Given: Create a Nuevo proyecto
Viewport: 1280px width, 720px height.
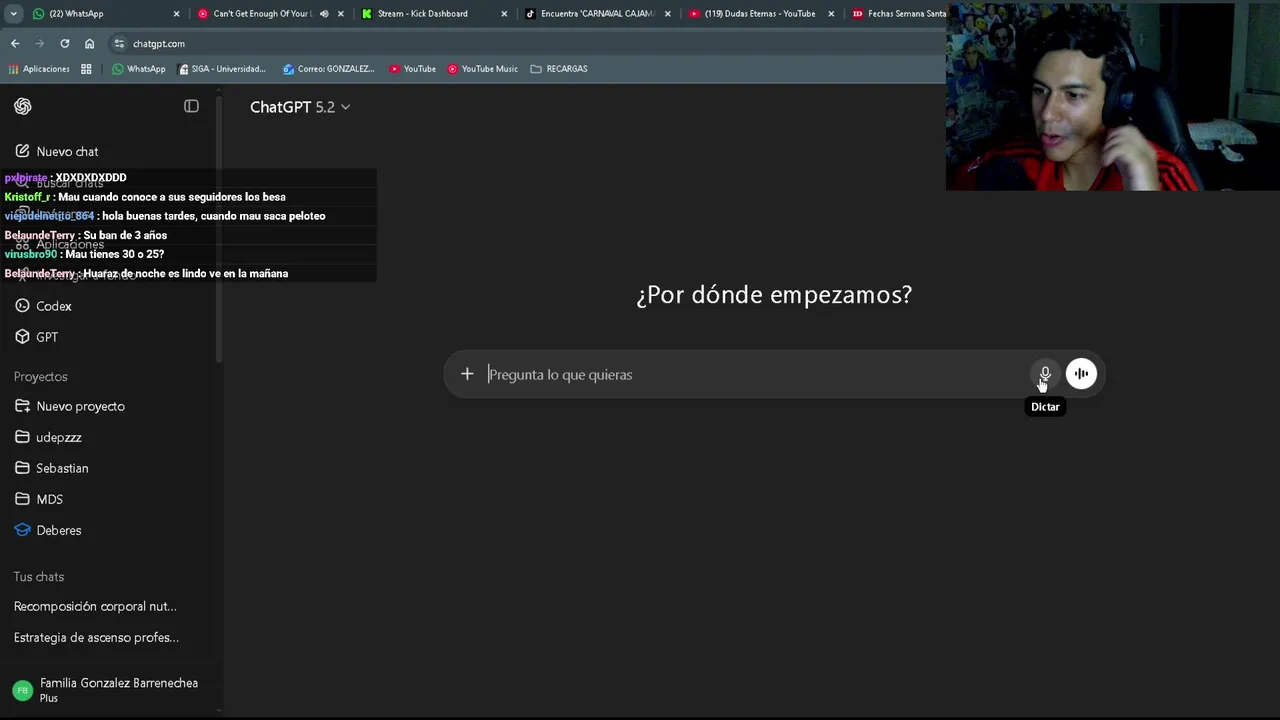Looking at the screenshot, I should pos(80,406).
